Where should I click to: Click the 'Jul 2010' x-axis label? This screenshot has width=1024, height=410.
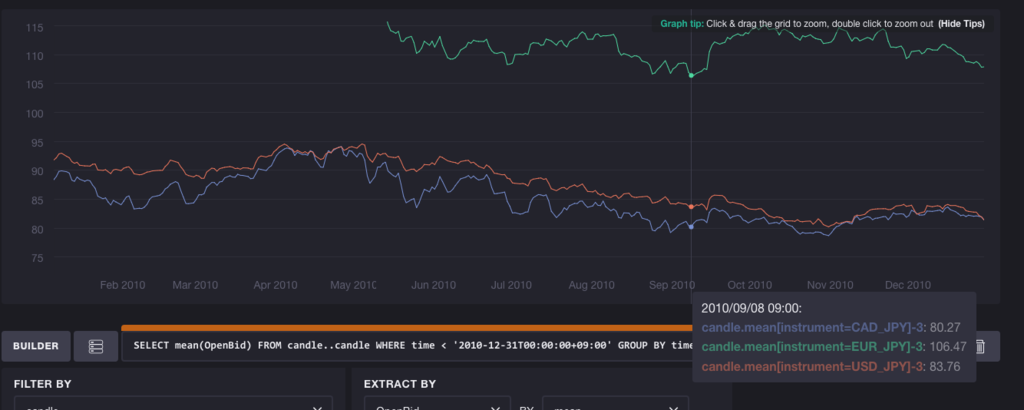pos(511,285)
